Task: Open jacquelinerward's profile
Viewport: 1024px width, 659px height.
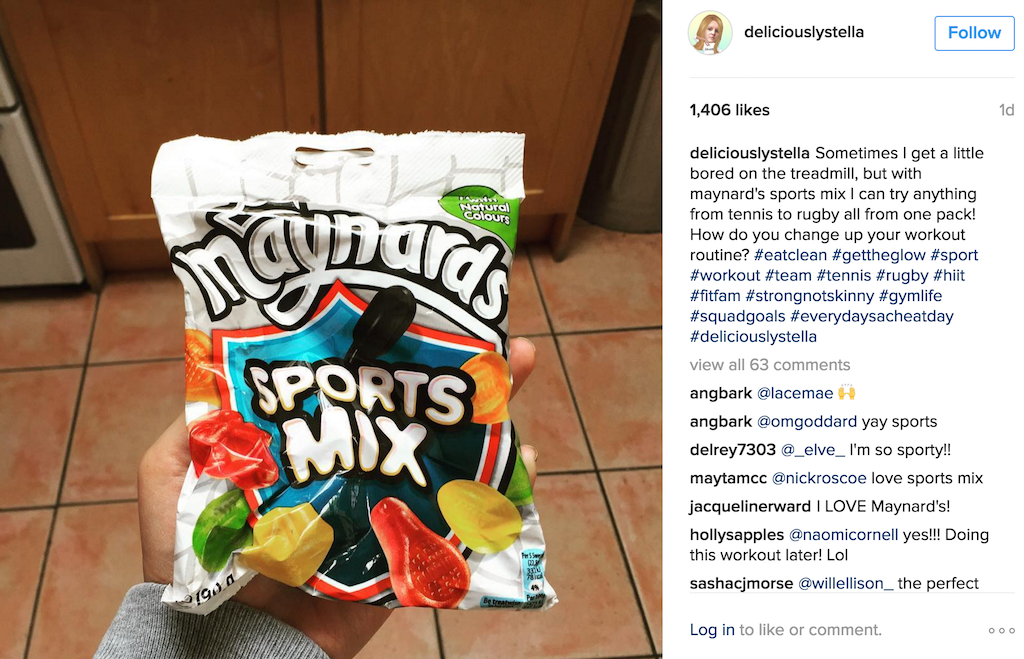Action: click(750, 506)
